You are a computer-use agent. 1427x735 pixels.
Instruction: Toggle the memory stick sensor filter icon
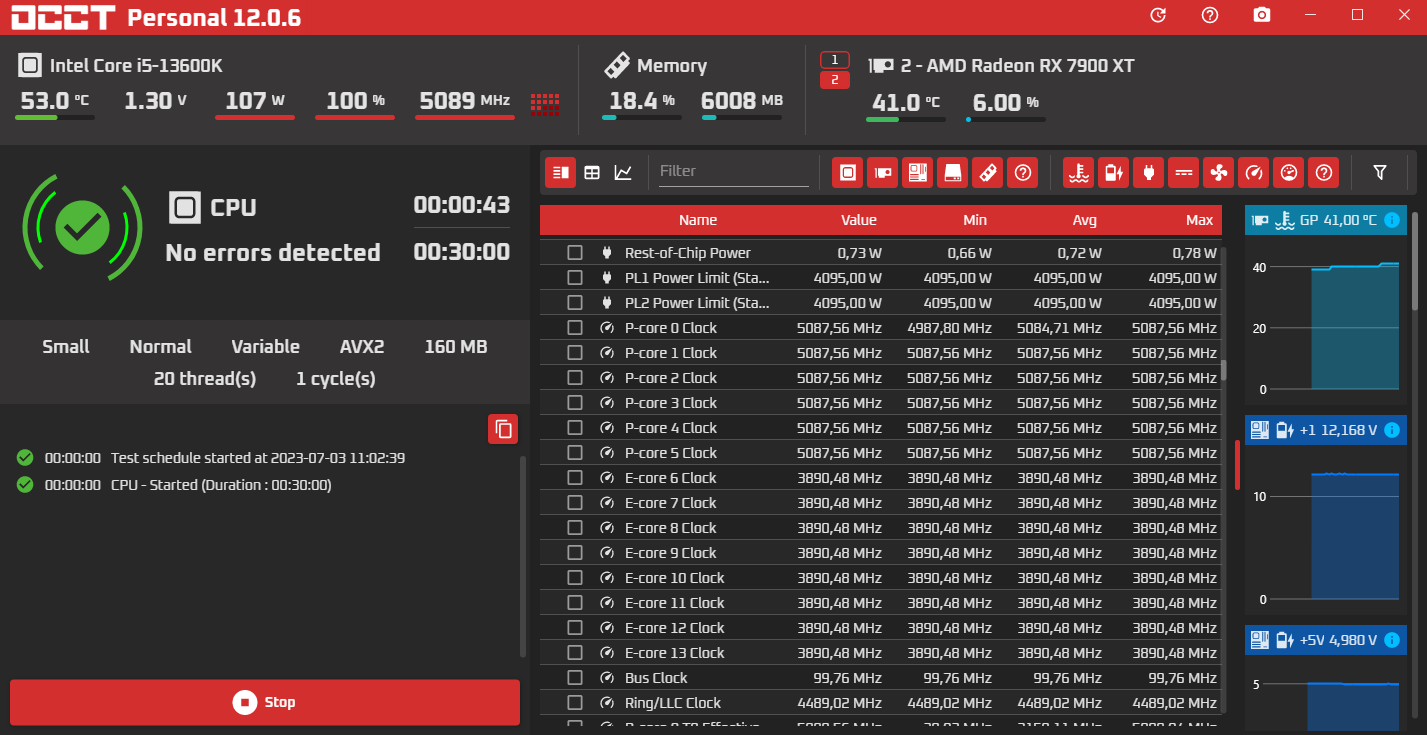[x=987, y=172]
